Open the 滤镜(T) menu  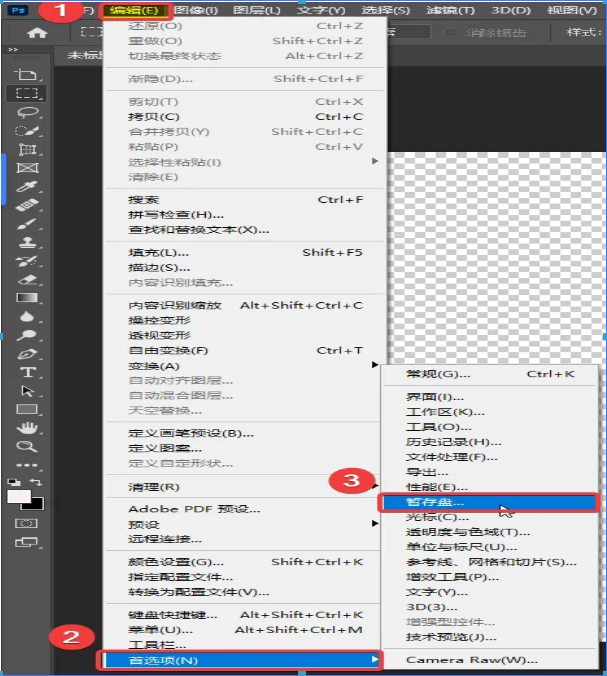[x=450, y=10]
